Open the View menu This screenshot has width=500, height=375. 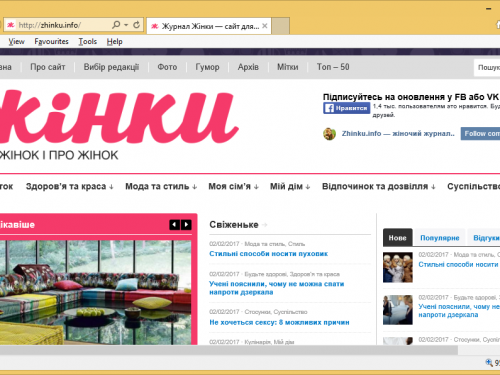point(16,42)
